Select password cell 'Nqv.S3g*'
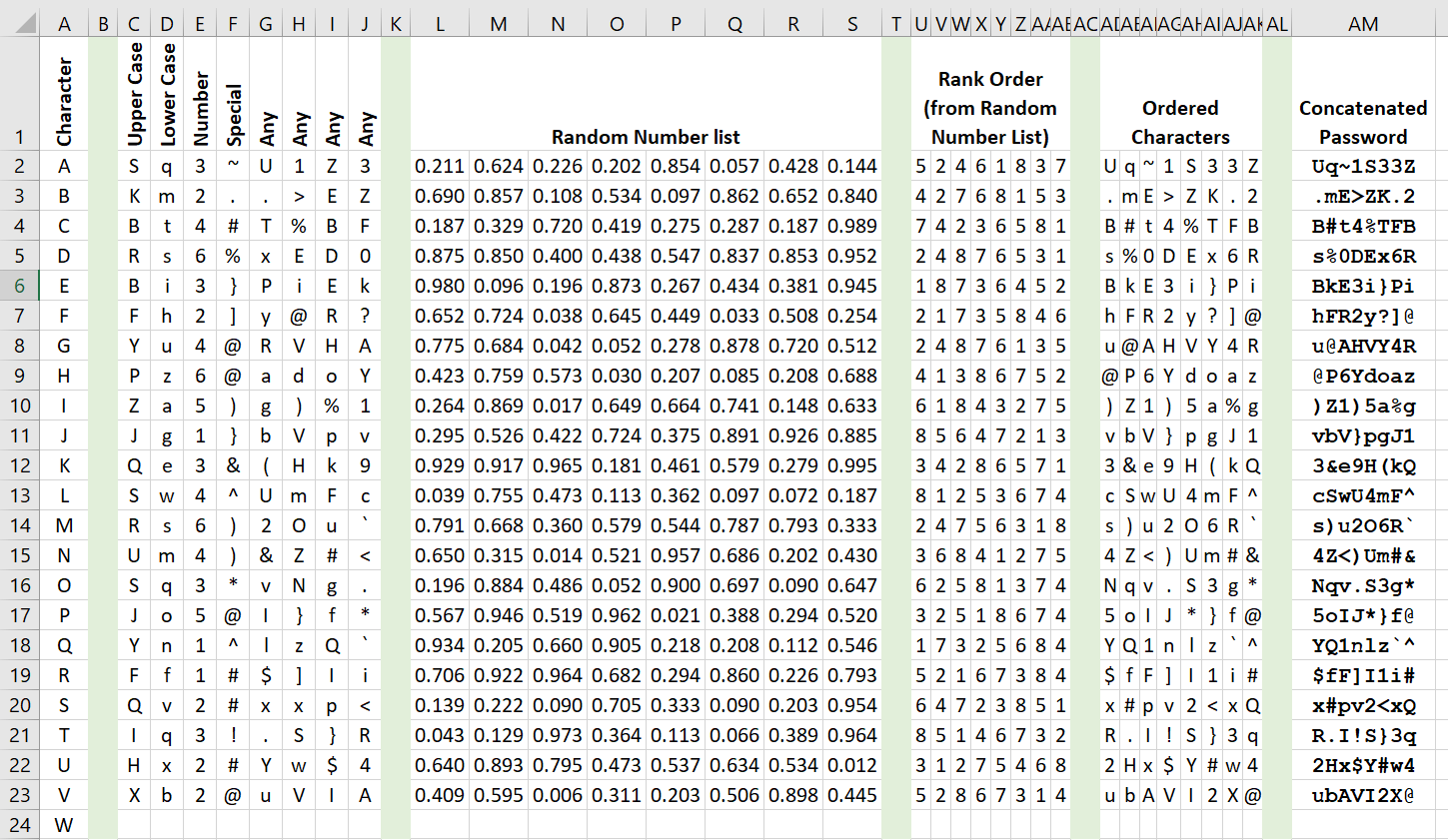This screenshot has height=840, width=1448. (x=1363, y=585)
